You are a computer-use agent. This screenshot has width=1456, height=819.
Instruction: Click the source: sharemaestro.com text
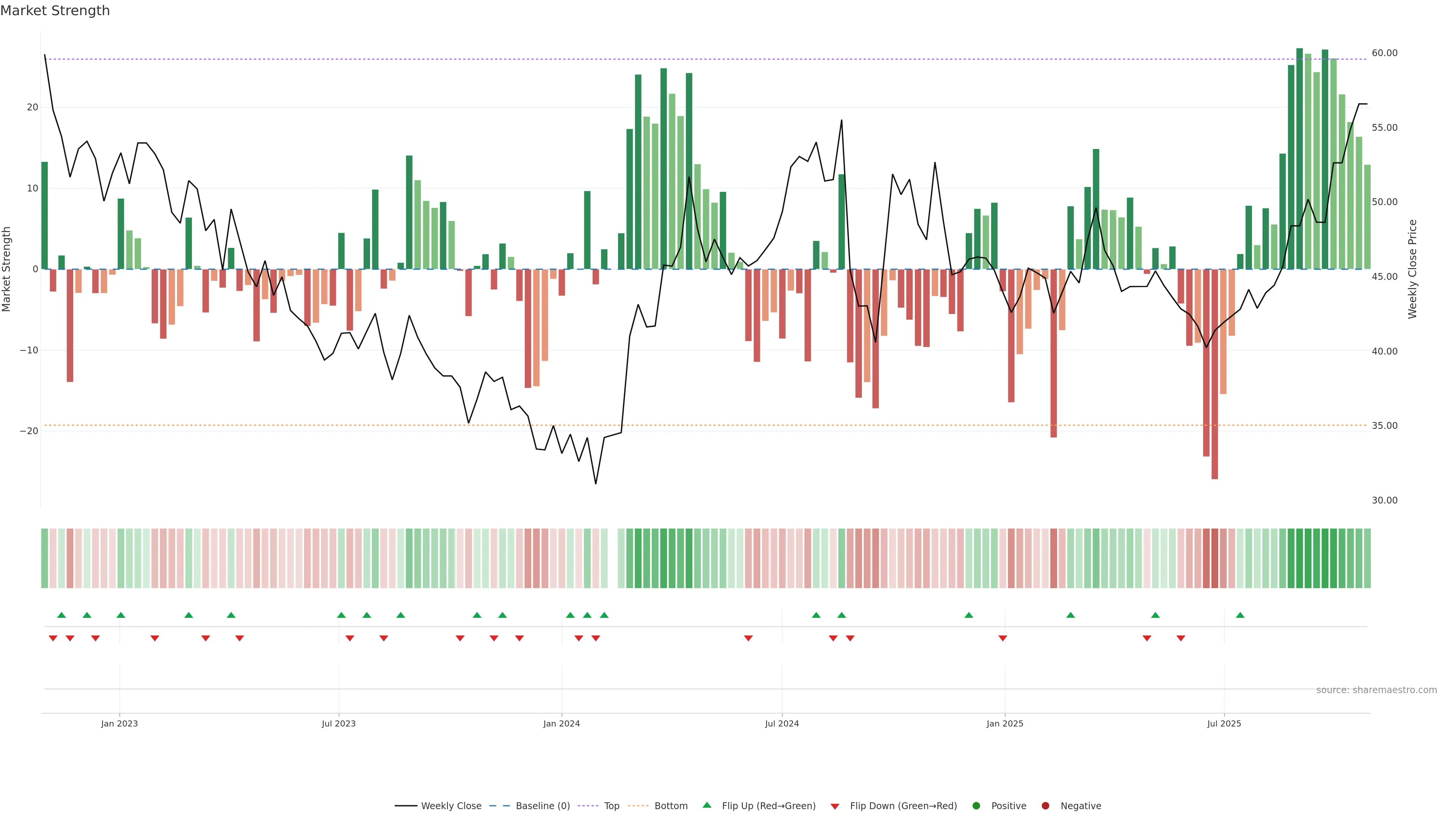pyautogui.click(x=1376, y=690)
